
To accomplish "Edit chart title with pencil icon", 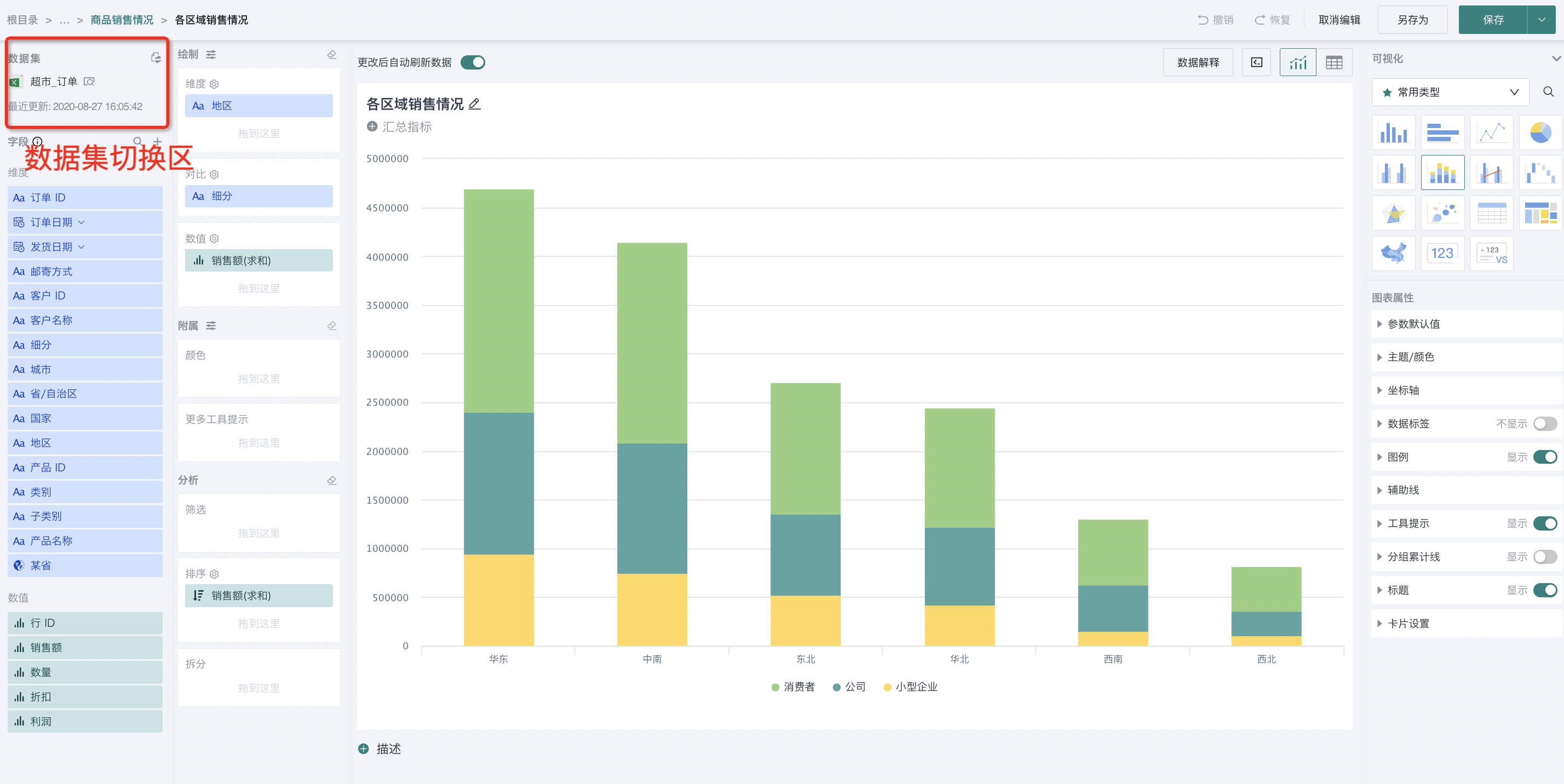I will [475, 105].
